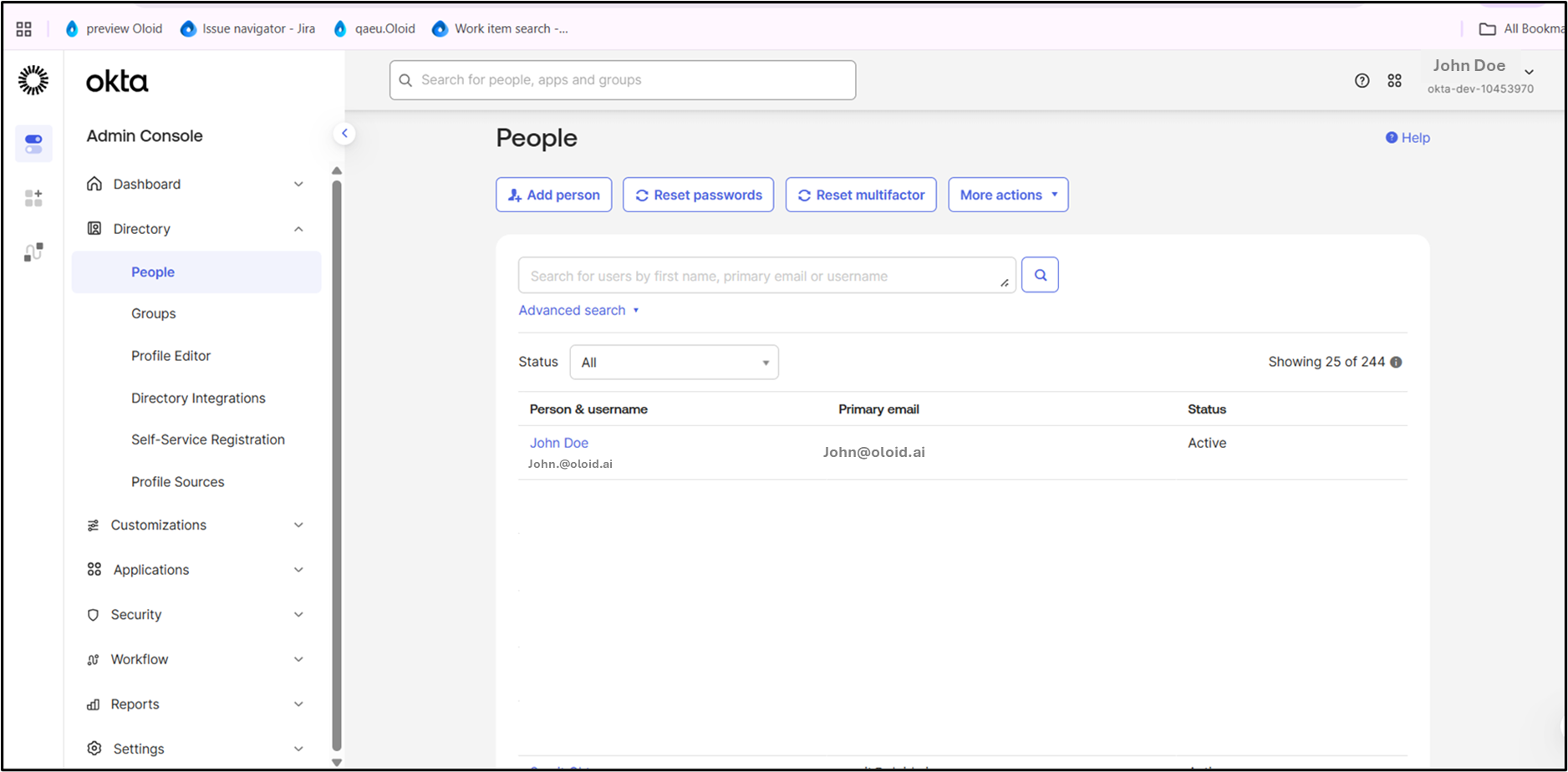Collapse the sidebar with the arrow button
The height and width of the screenshot is (772, 1568).
[344, 134]
